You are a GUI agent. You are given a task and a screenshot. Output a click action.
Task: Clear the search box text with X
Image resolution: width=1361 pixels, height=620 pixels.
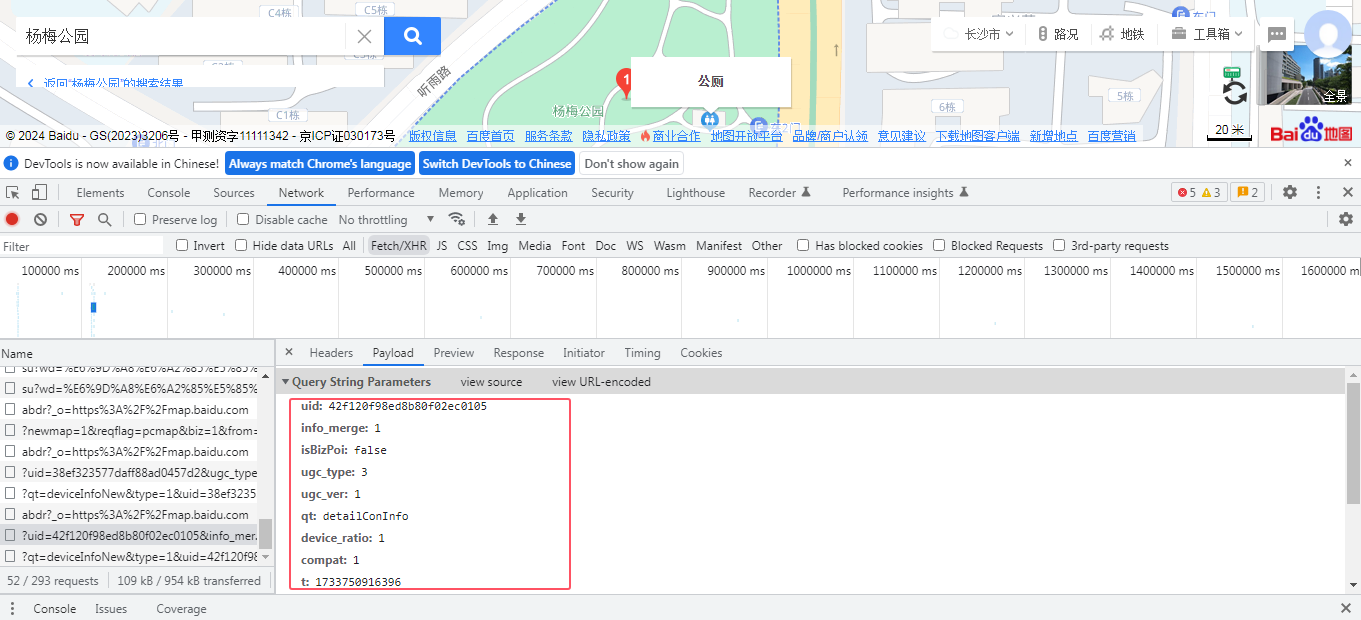click(364, 37)
